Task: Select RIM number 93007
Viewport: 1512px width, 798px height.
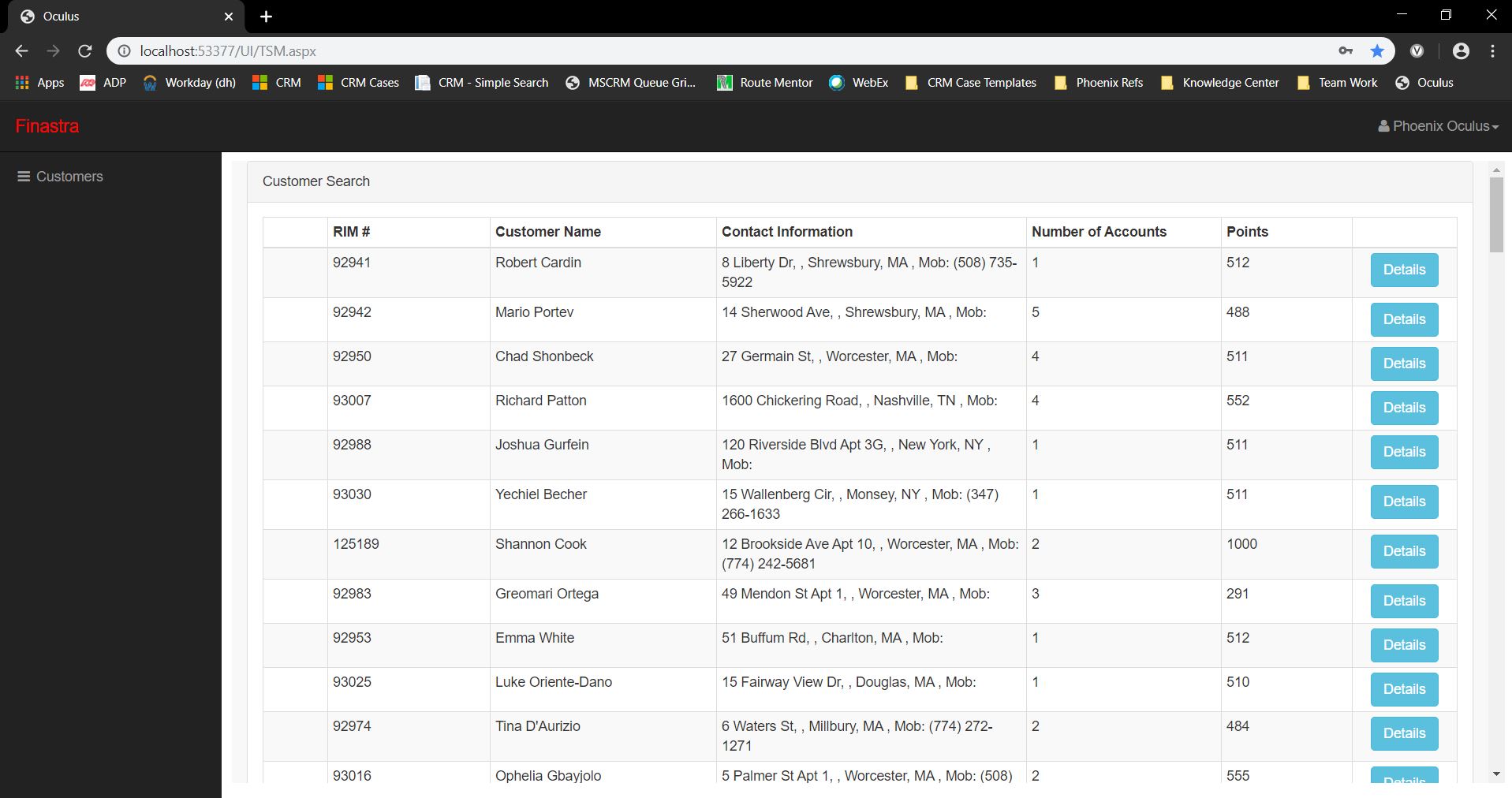Action: tap(352, 401)
